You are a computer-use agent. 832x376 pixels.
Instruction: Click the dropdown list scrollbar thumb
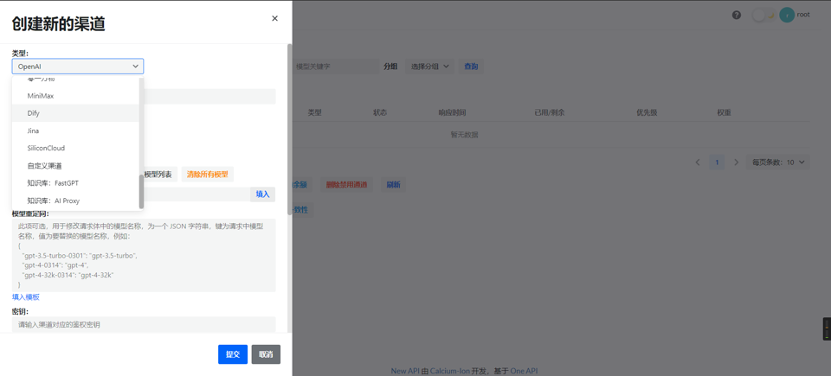(141, 191)
